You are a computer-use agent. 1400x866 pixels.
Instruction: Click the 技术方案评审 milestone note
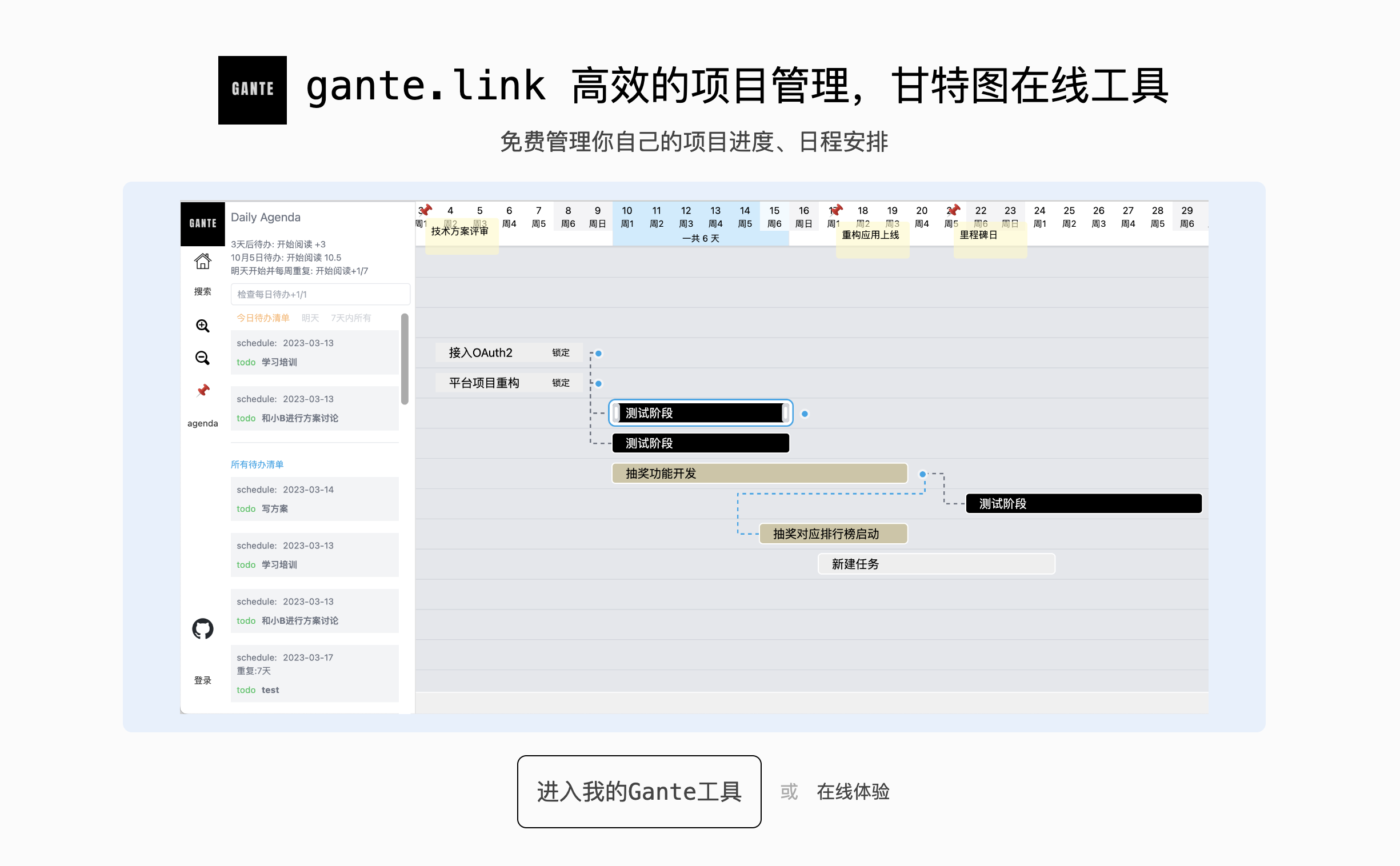[x=461, y=236]
